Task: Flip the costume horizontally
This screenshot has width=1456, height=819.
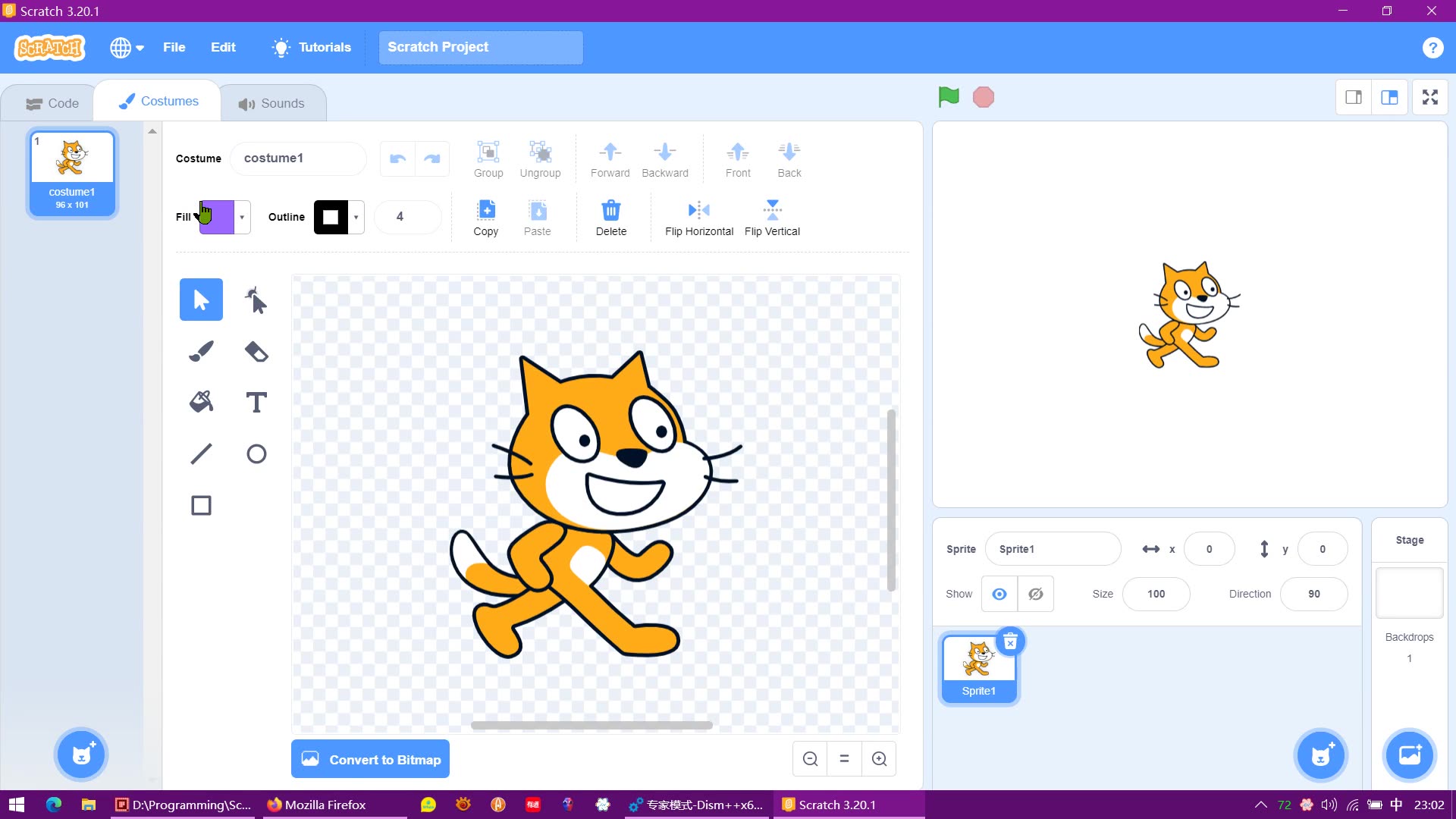Action: coord(698,216)
